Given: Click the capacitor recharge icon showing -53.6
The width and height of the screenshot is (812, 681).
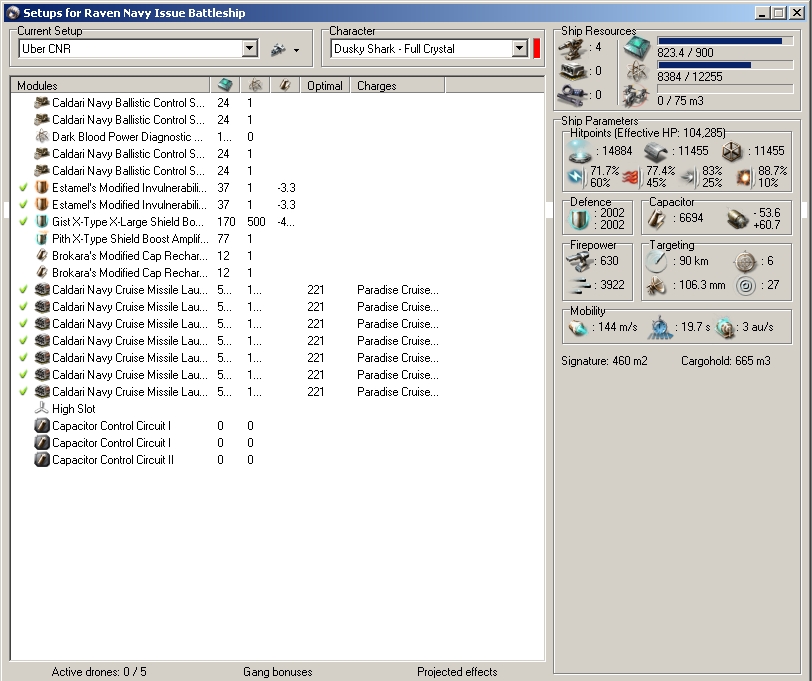Looking at the screenshot, I should (x=737, y=219).
